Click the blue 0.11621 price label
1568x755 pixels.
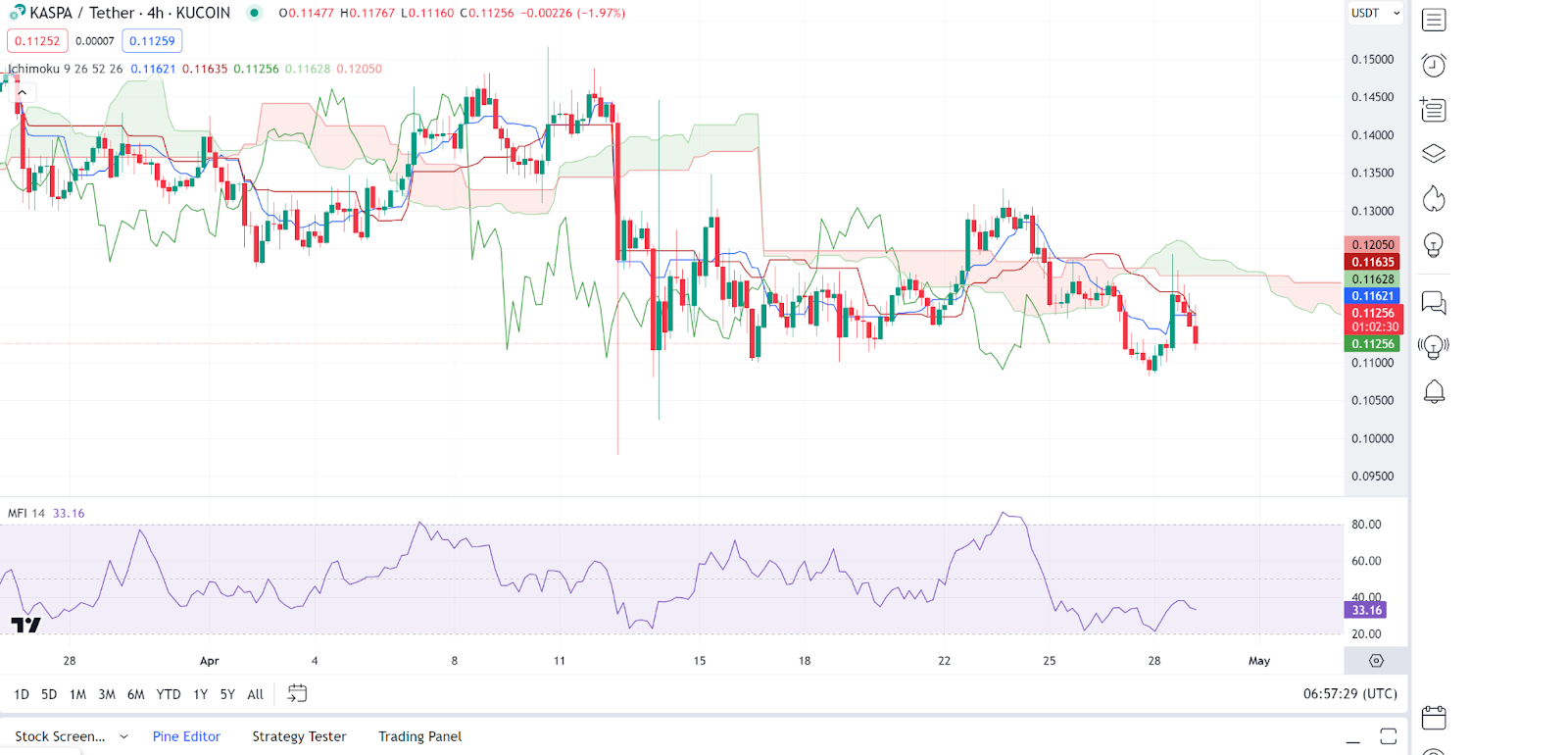pos(1372,295)
